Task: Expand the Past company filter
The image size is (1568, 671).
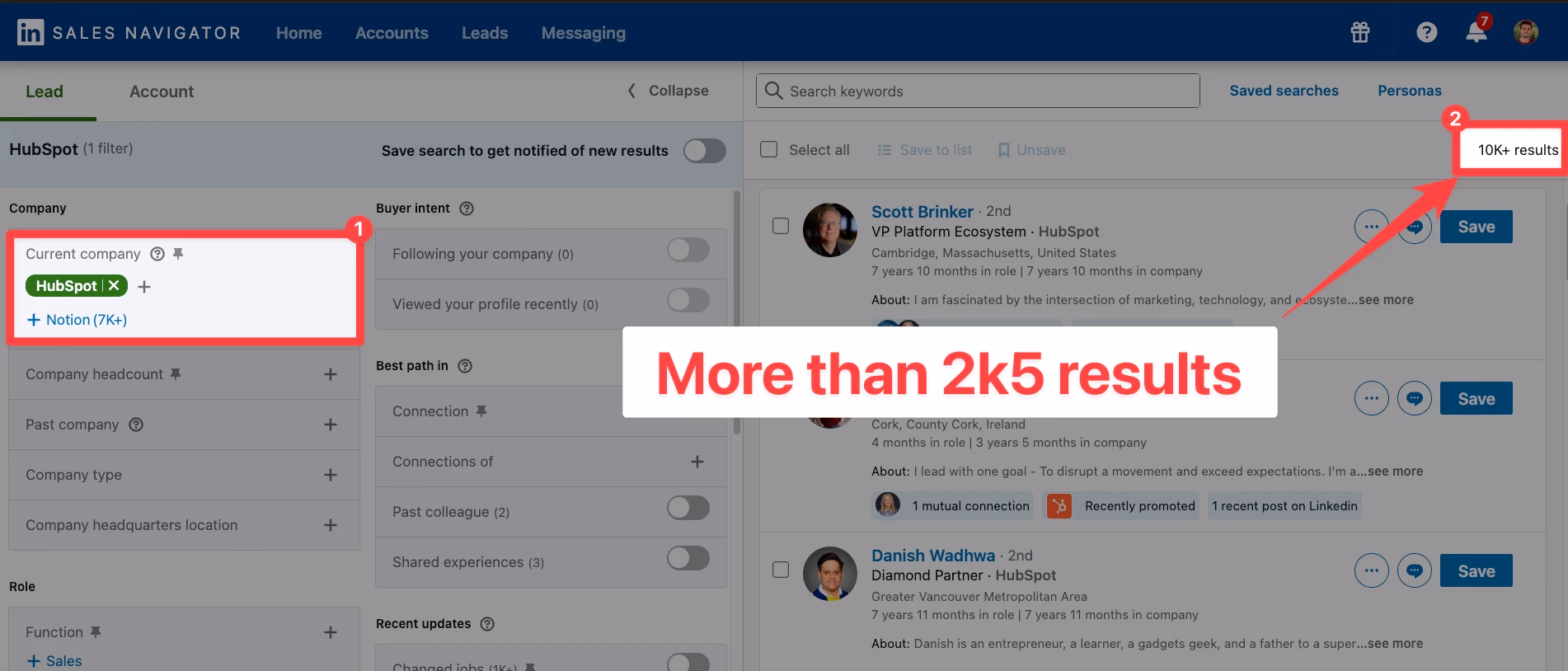Action: point(331,425)
